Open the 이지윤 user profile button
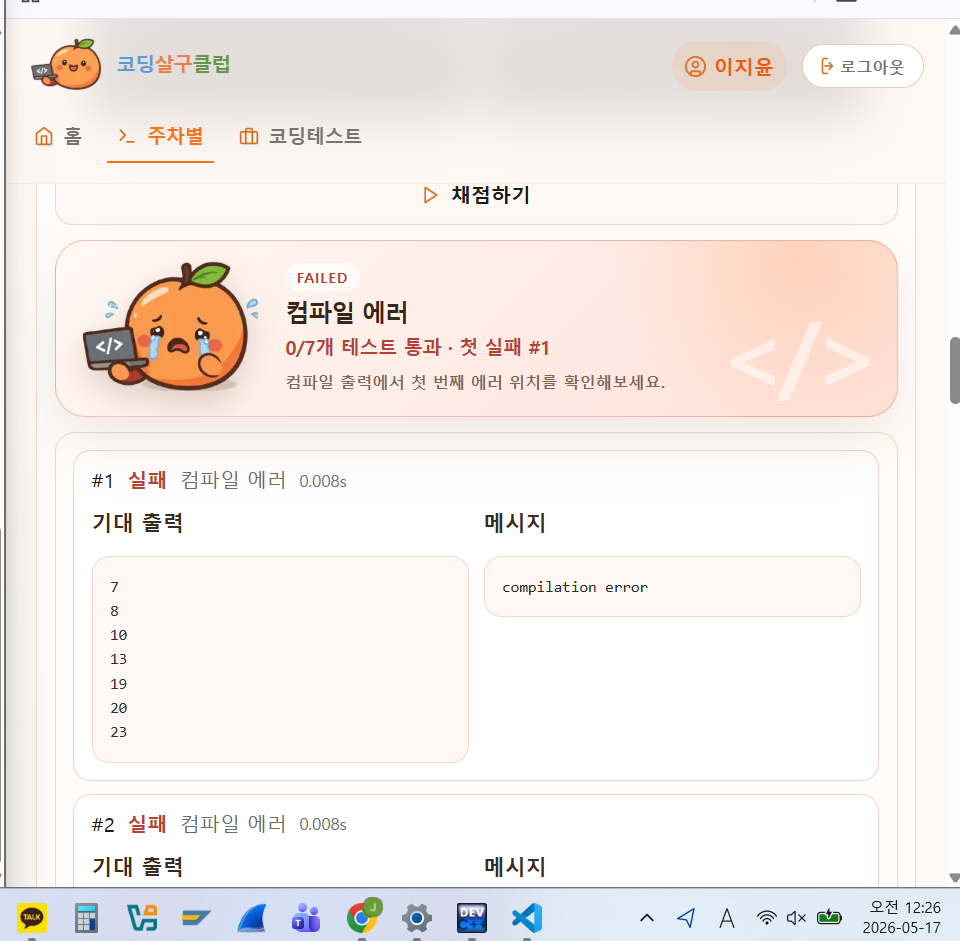 point(729,66)
